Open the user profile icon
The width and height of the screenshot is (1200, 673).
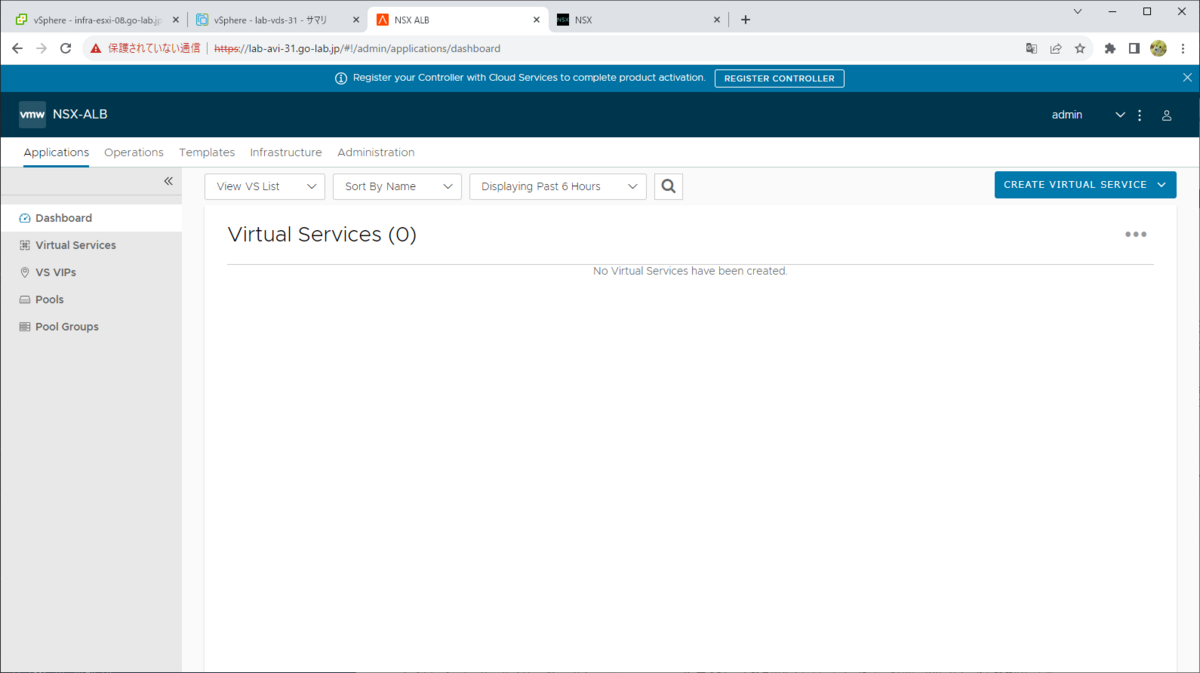point(1166,115)
